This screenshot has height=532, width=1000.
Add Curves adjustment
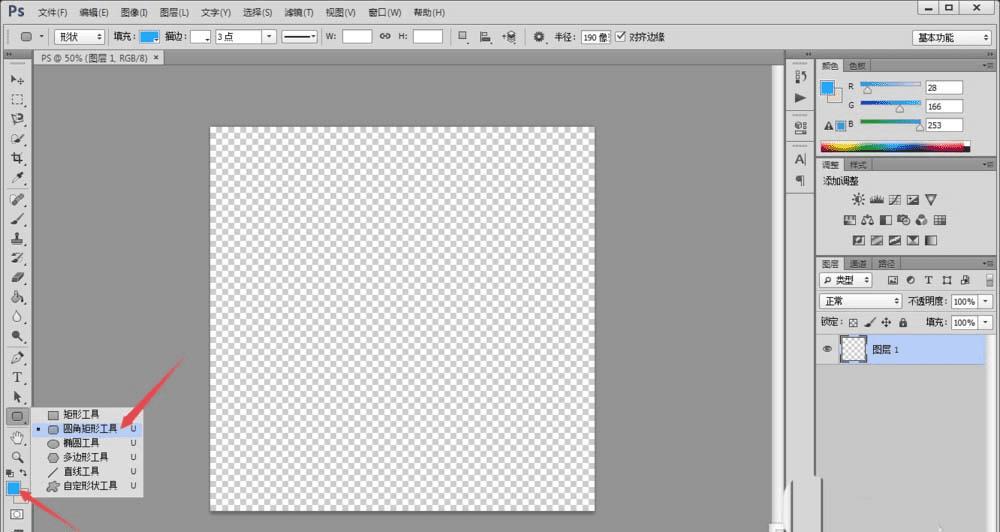pyautogui.click(x=895, y=200)
